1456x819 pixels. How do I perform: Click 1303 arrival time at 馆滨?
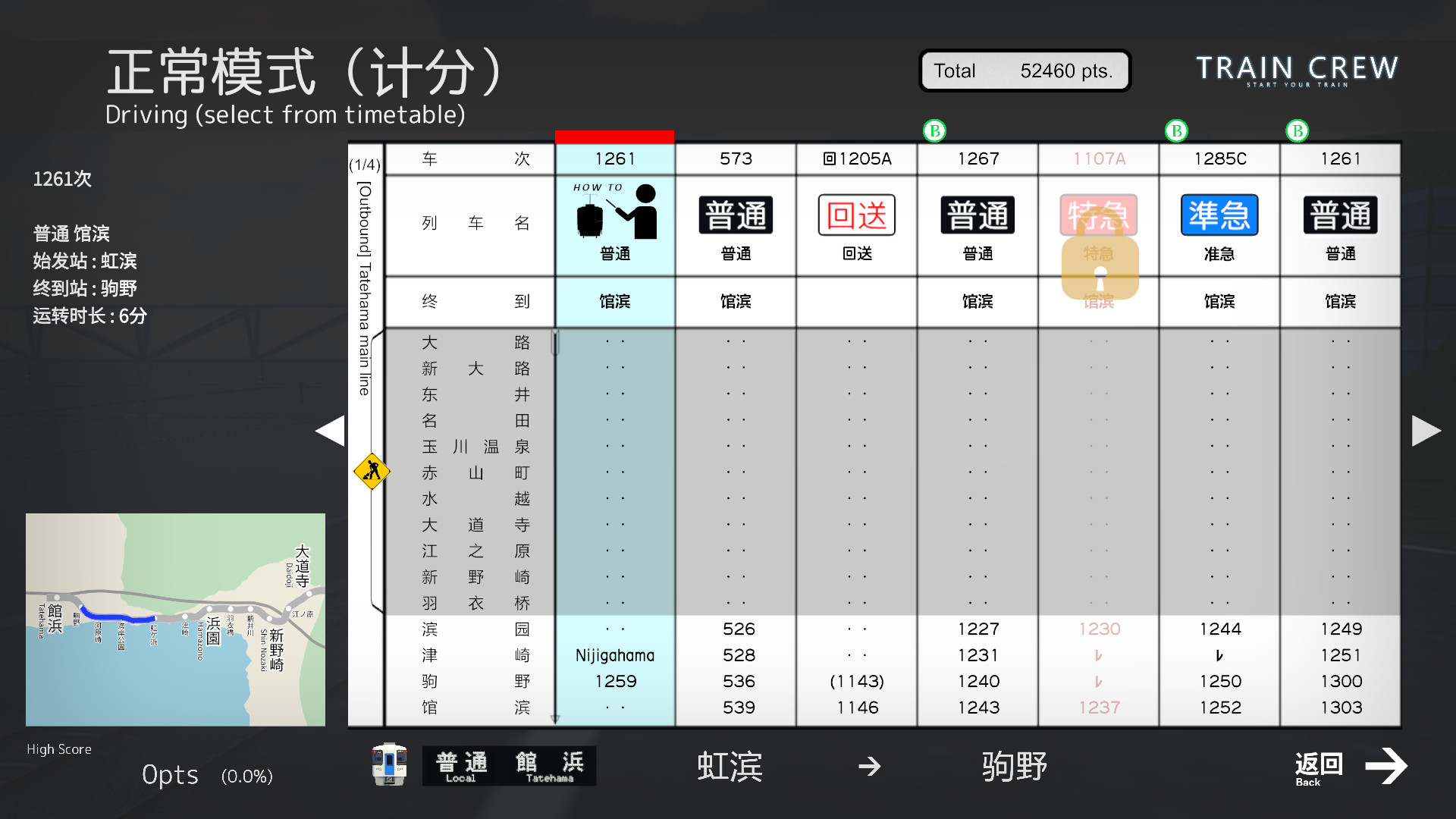[1341, 708]
